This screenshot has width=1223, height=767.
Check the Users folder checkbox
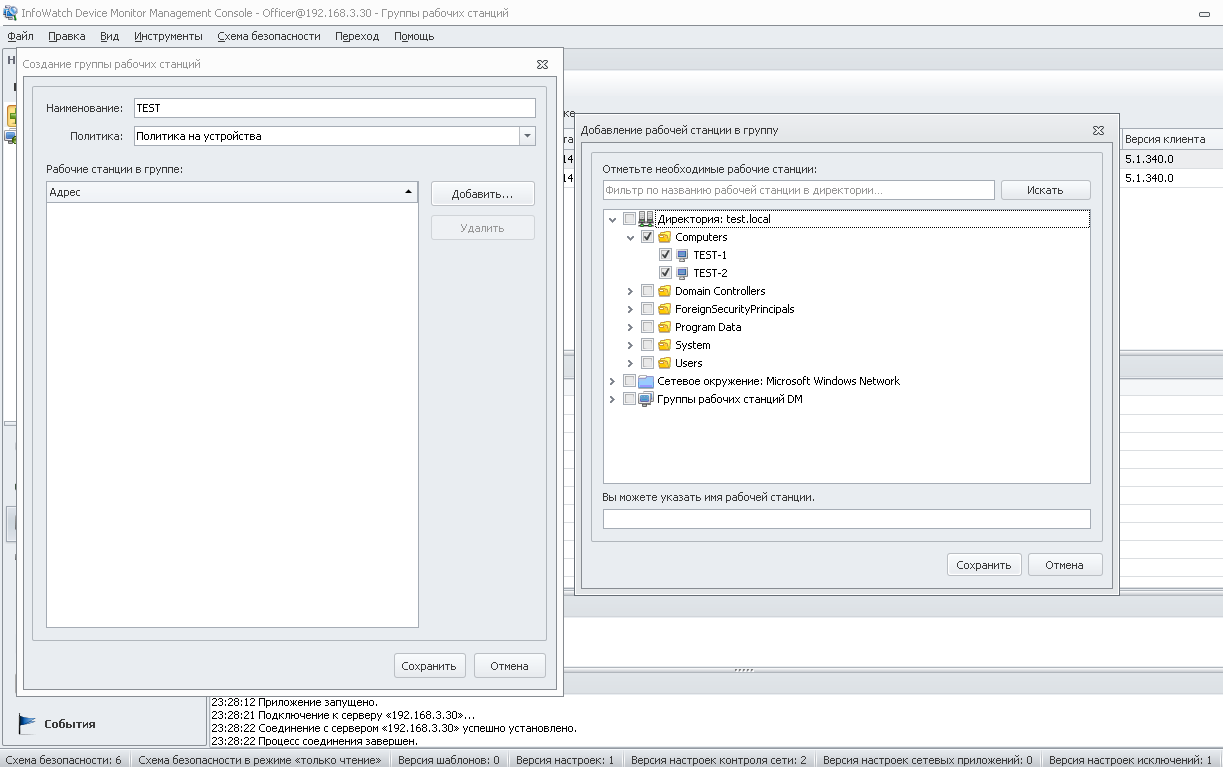pos(648,363)
